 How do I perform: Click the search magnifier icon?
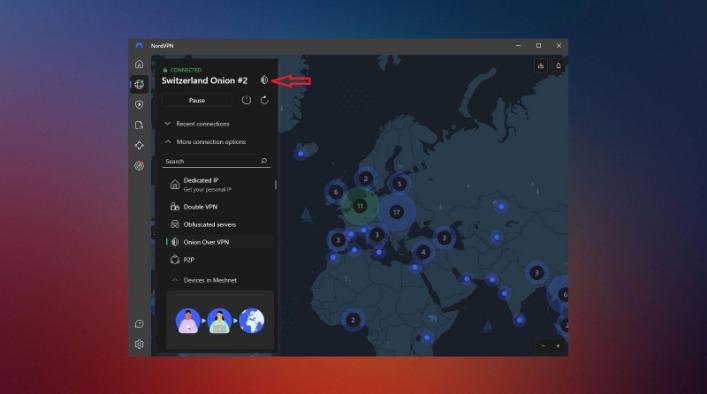pos(264,161)
